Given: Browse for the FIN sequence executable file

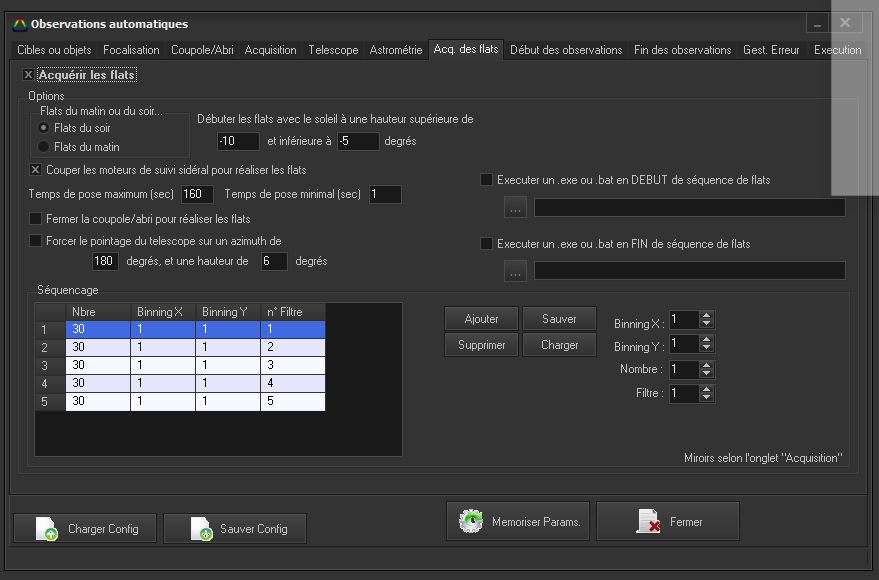Looking at the screenshot, I should 515,271.
